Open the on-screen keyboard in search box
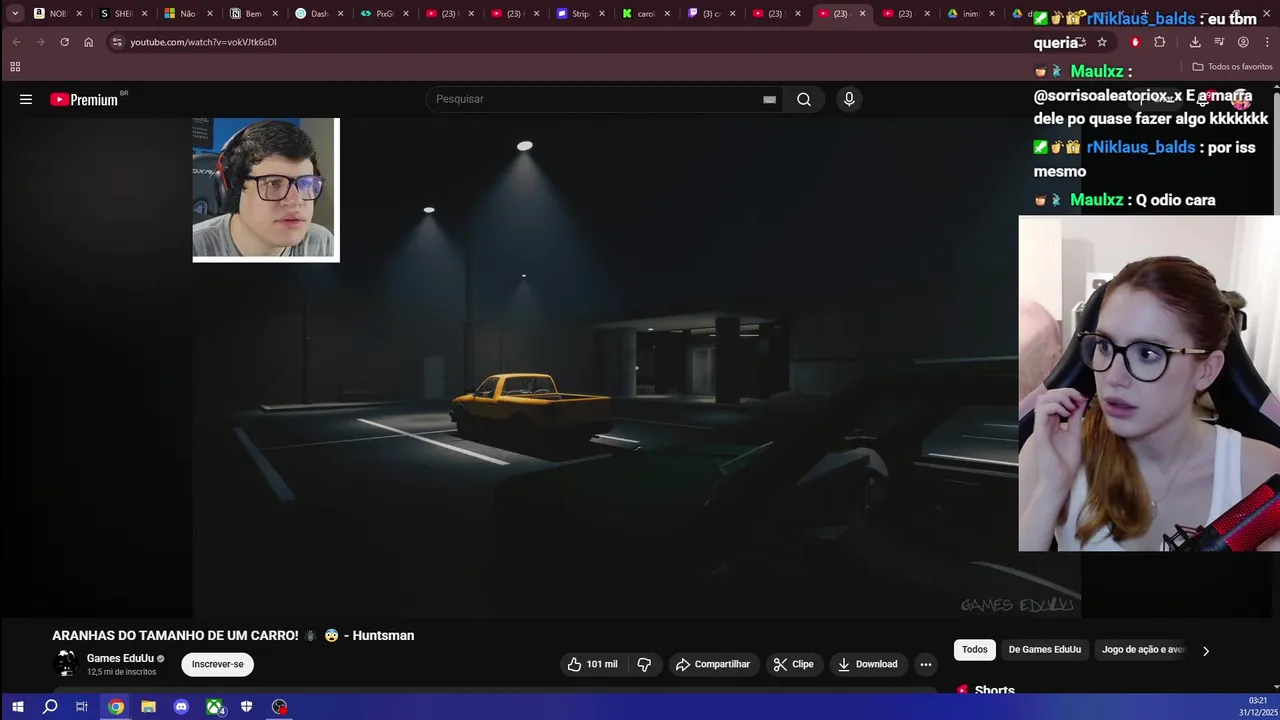Viewport: 1280px width, 720px height. (x=769, y=99)
